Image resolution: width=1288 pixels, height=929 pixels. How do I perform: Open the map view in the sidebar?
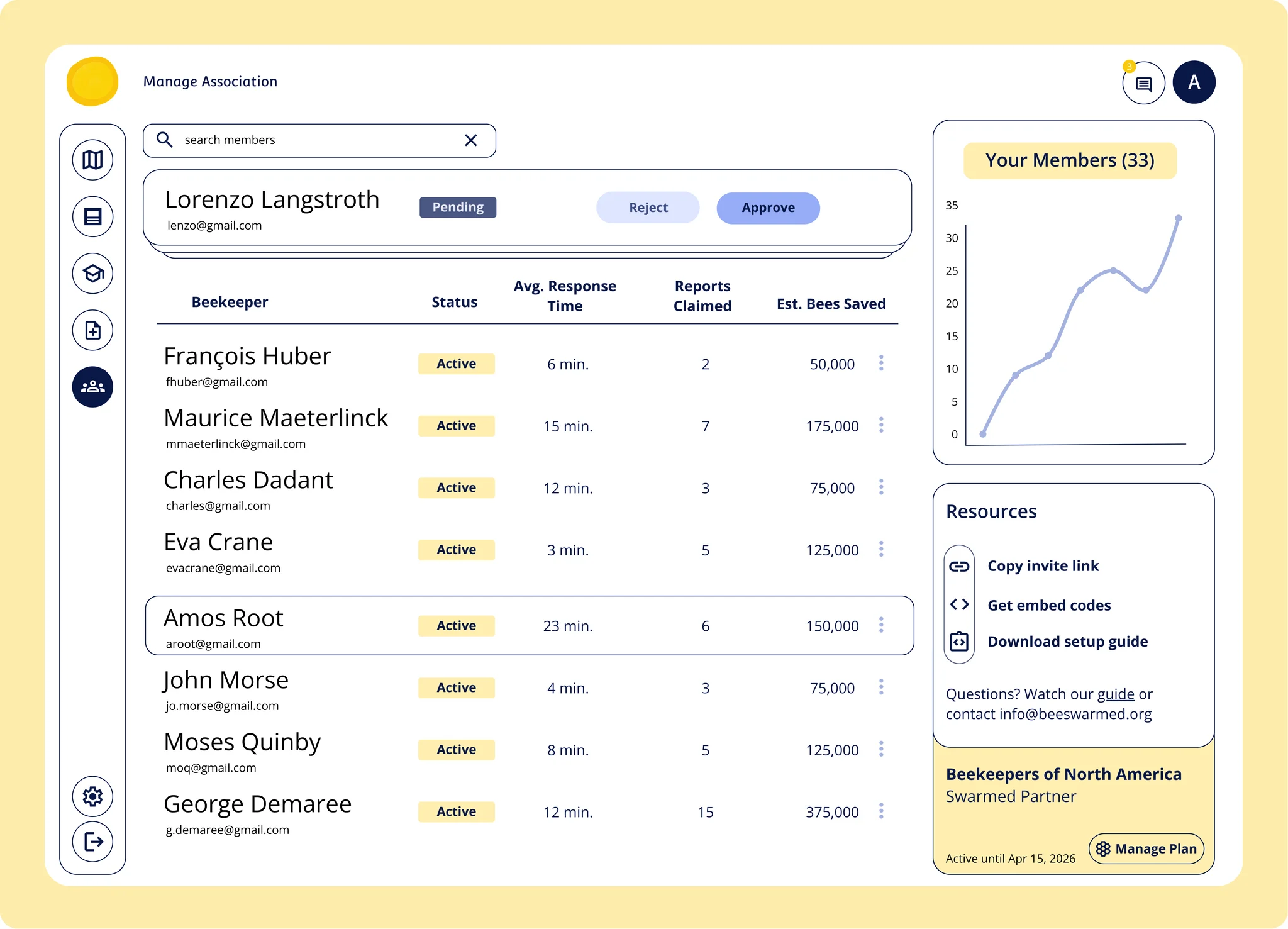(92, 160)
